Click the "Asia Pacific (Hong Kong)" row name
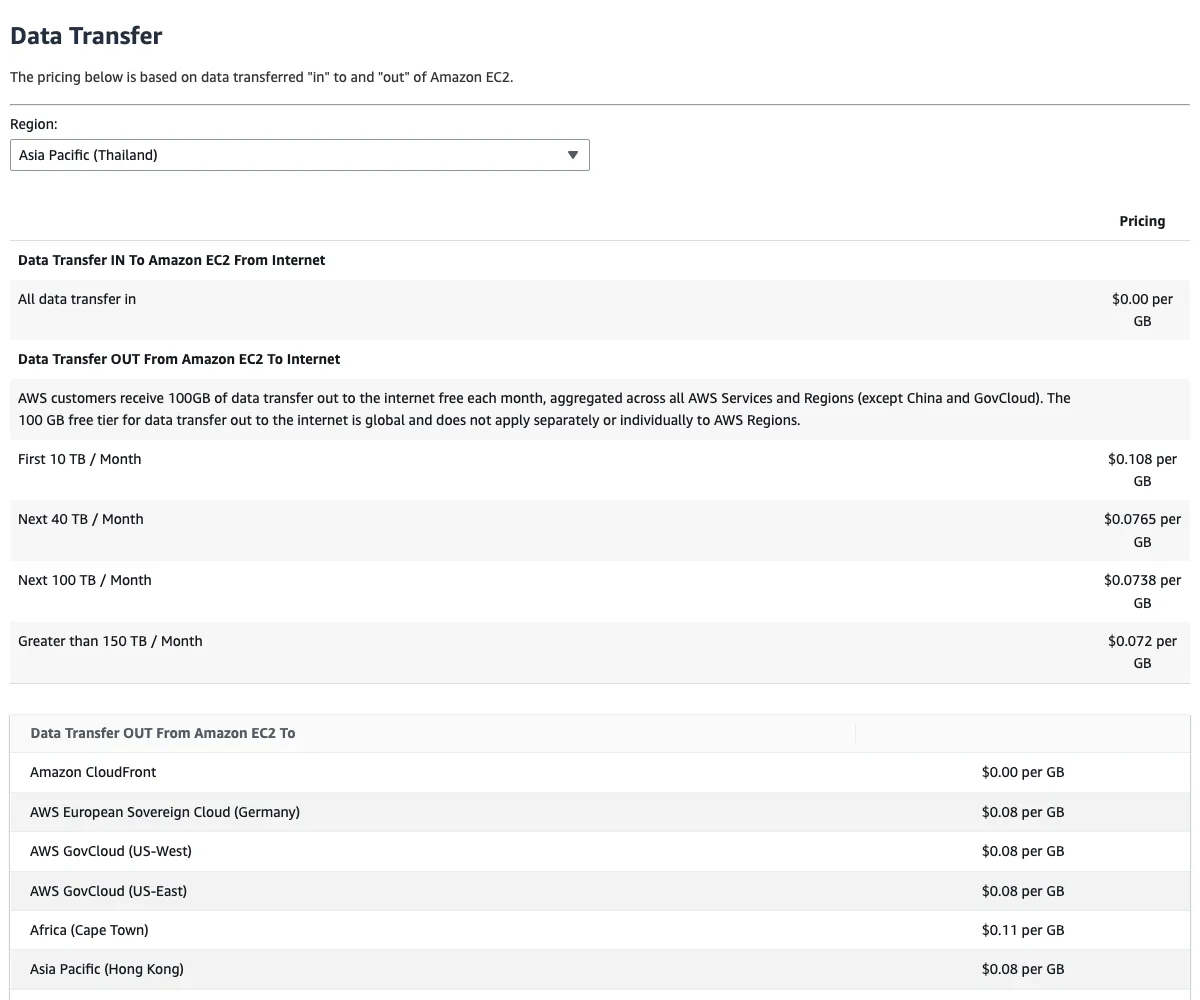1200x1000 pixels. 107,969
